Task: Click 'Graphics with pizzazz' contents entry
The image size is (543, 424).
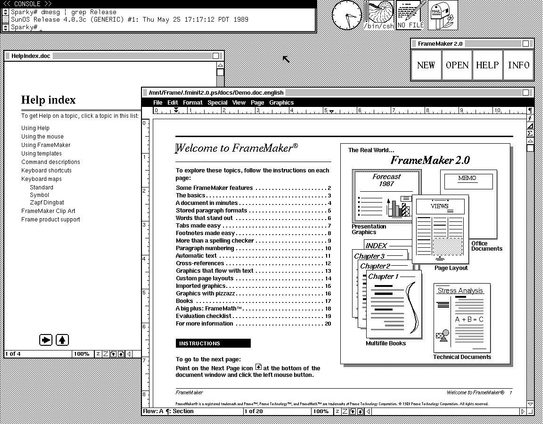Action: 253,293
